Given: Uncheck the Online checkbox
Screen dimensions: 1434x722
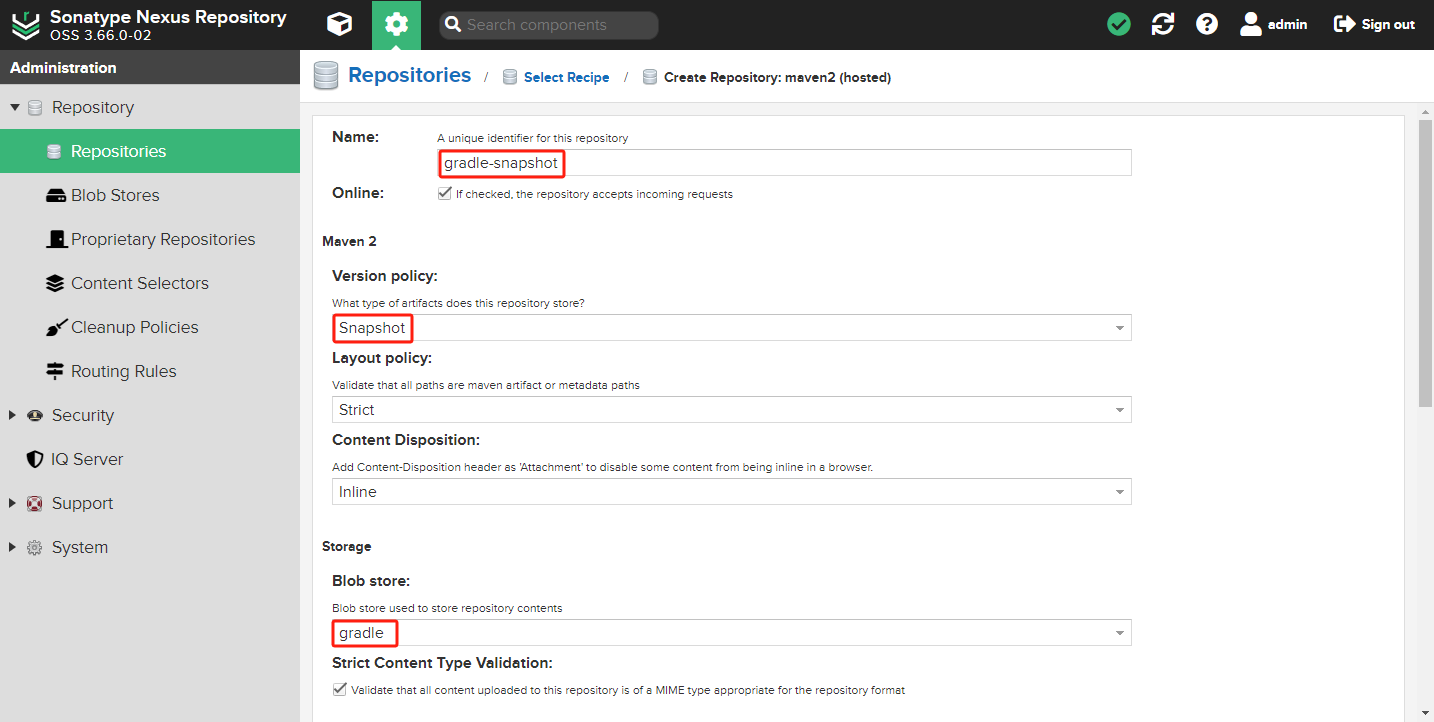Looking at the screenshot, I should 444,194.
